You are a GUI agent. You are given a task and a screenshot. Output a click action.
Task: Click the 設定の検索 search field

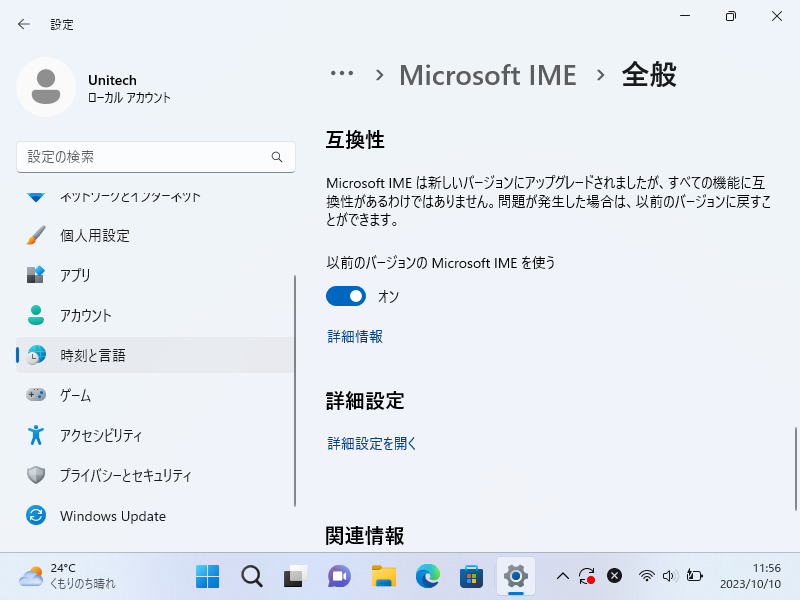click(x=156, y=157)
